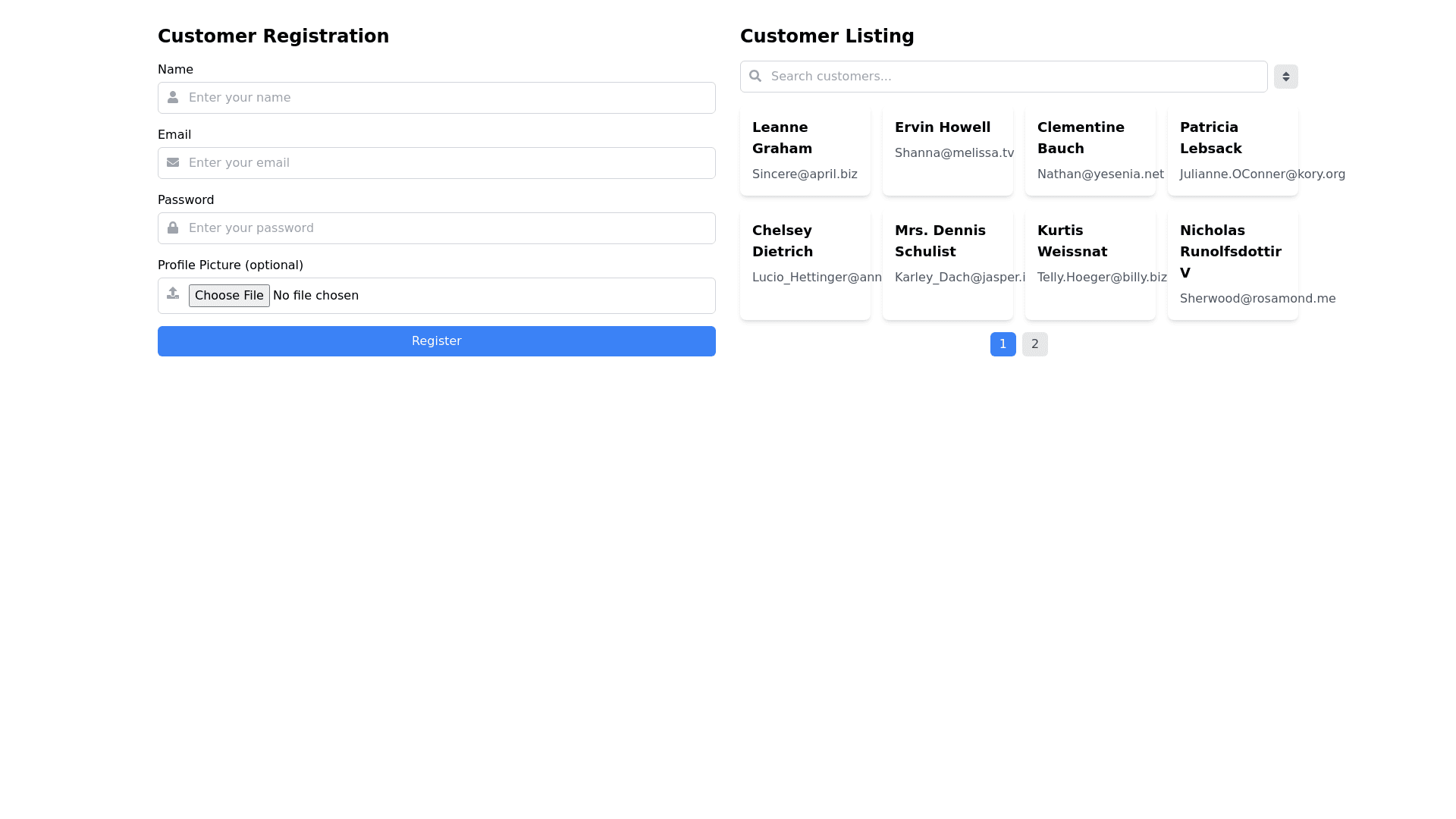Viewport: 1456px width, 819px height.
Task: Focus the Enter your email field
Action: click(447, 163)
